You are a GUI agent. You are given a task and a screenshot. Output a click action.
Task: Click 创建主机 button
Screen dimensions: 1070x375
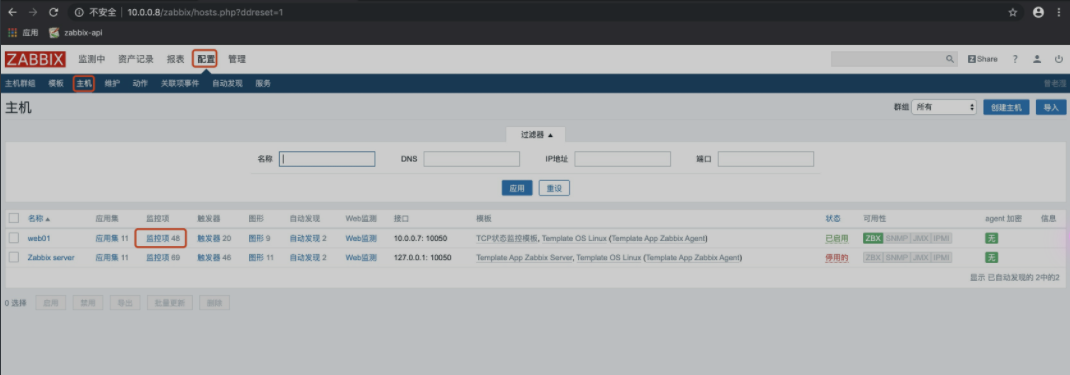click(x=1007, y=108)
